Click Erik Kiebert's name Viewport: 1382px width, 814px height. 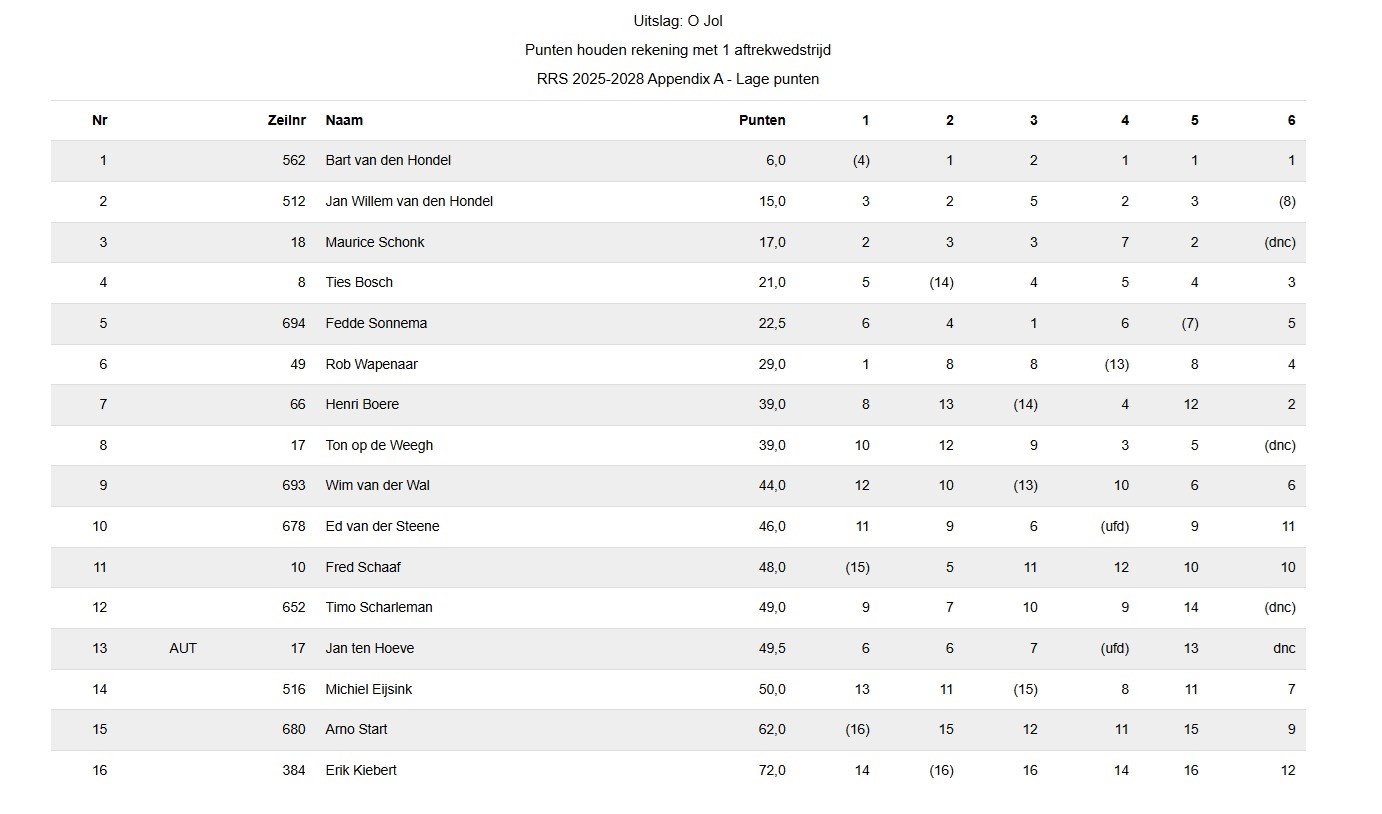click(361, 770)
